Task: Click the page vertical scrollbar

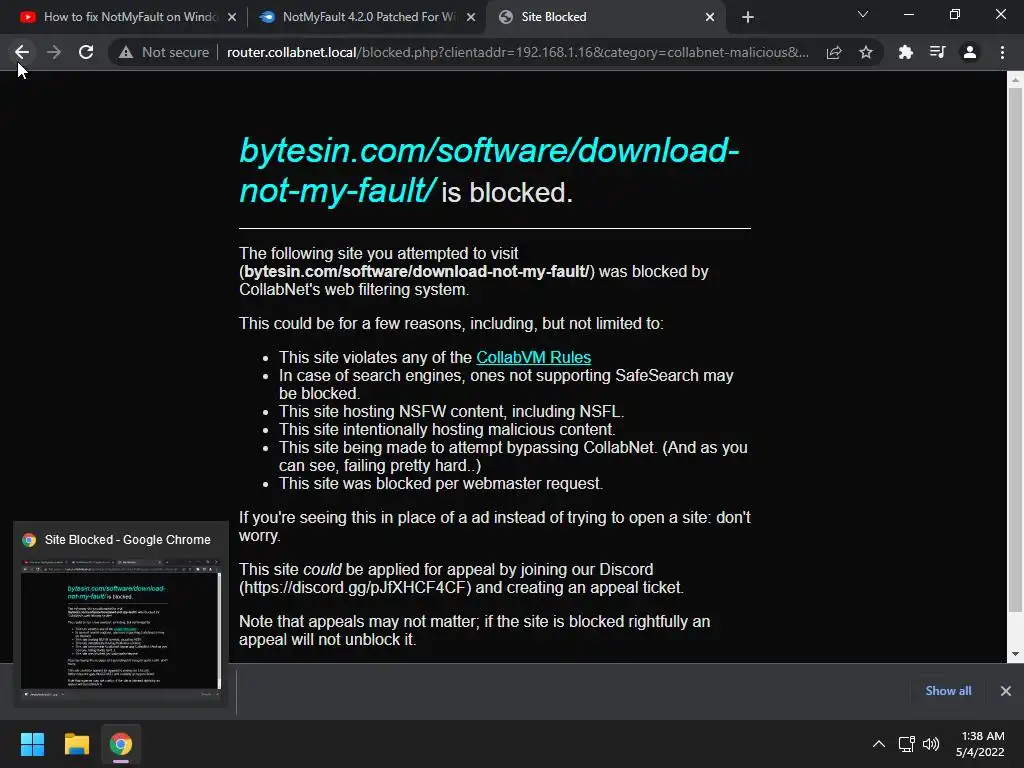Action: coord(1015,349)
